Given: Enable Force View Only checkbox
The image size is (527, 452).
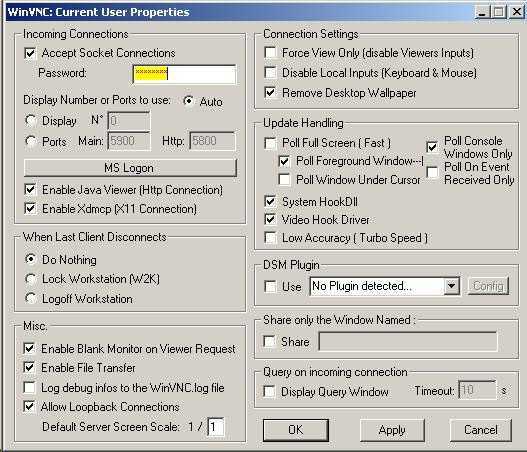Looking at the screenshot, I should click(x=271, y=53).
